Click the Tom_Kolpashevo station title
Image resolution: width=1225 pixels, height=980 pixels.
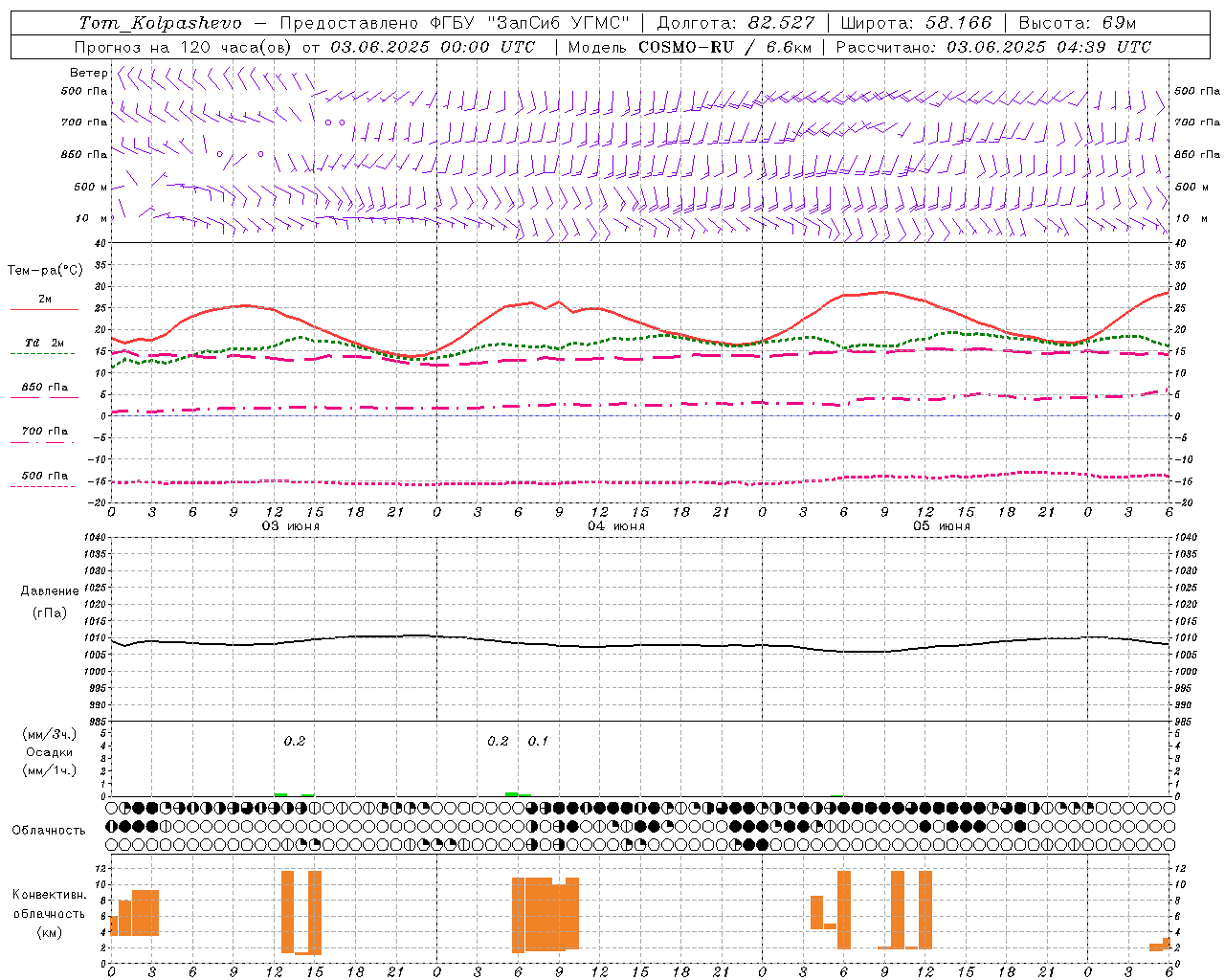161,23
